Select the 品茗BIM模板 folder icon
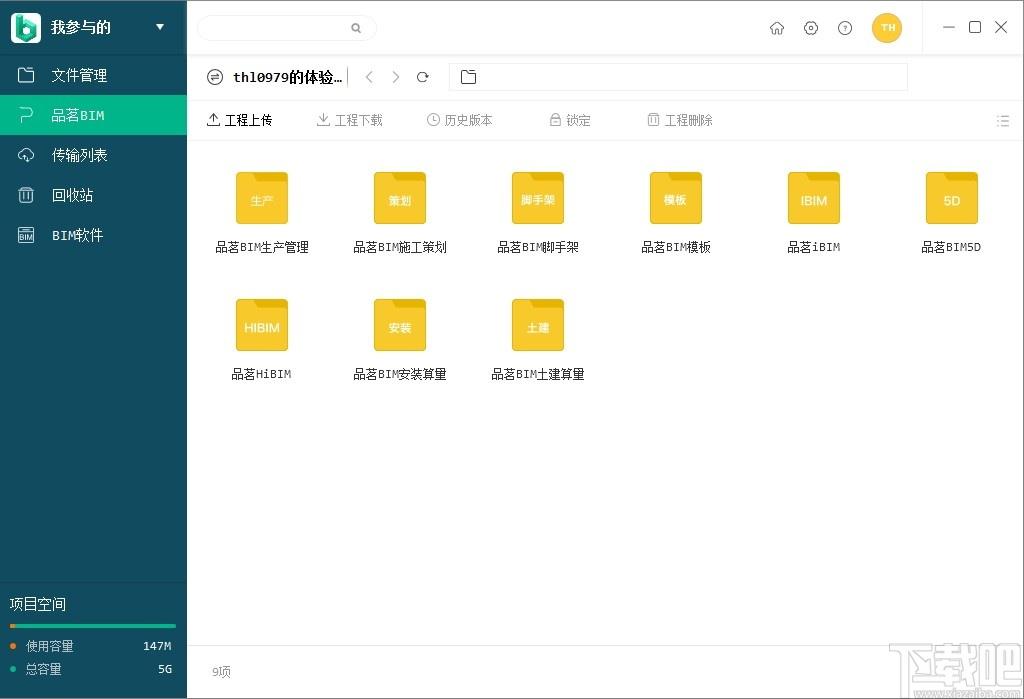 676,198
